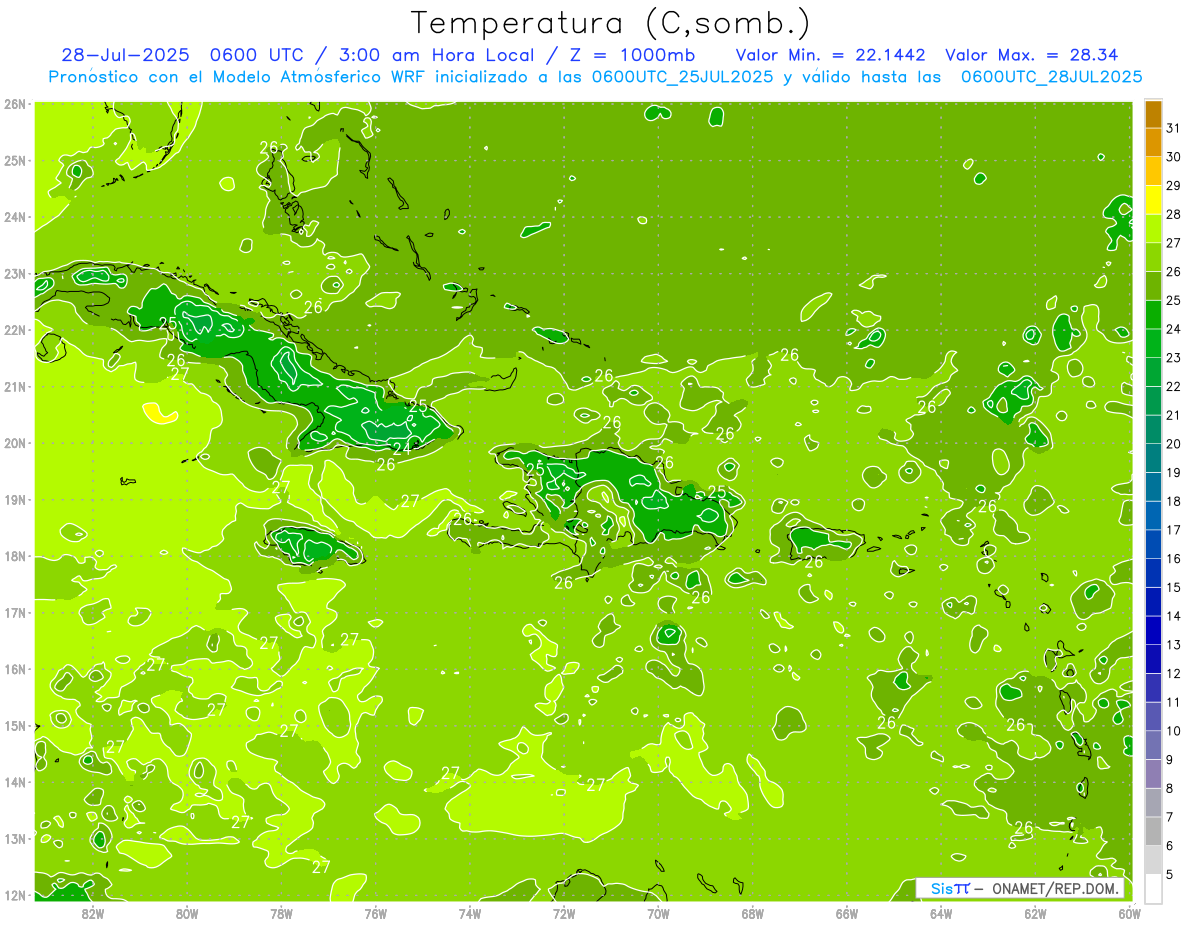Click the '26N' latitude axis label
Image resolution: width=1200 pixels, height=927 pixels.
14,104
